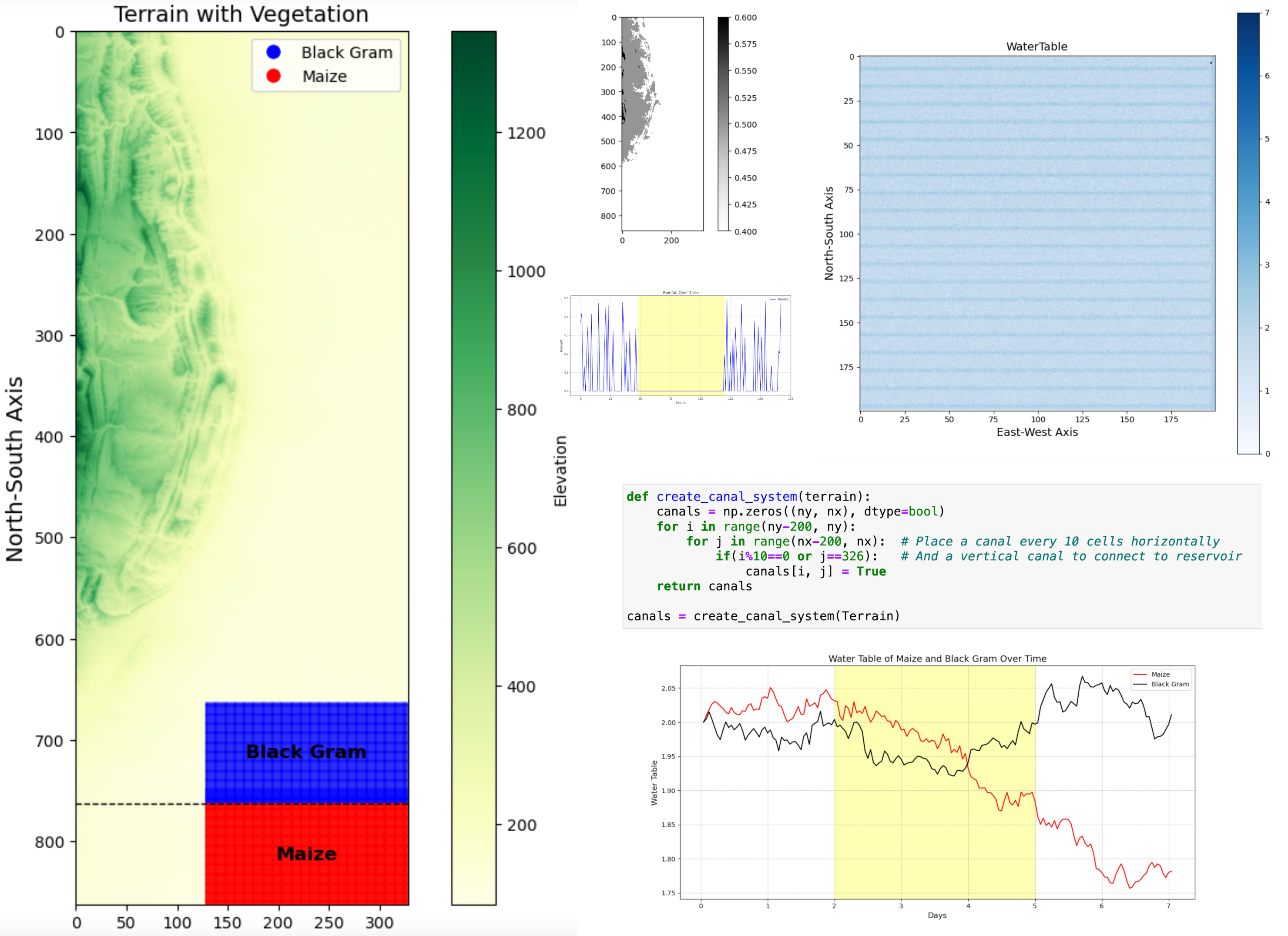Click the create_canal_system function name

pyautogui.click(x=726, y=497)
